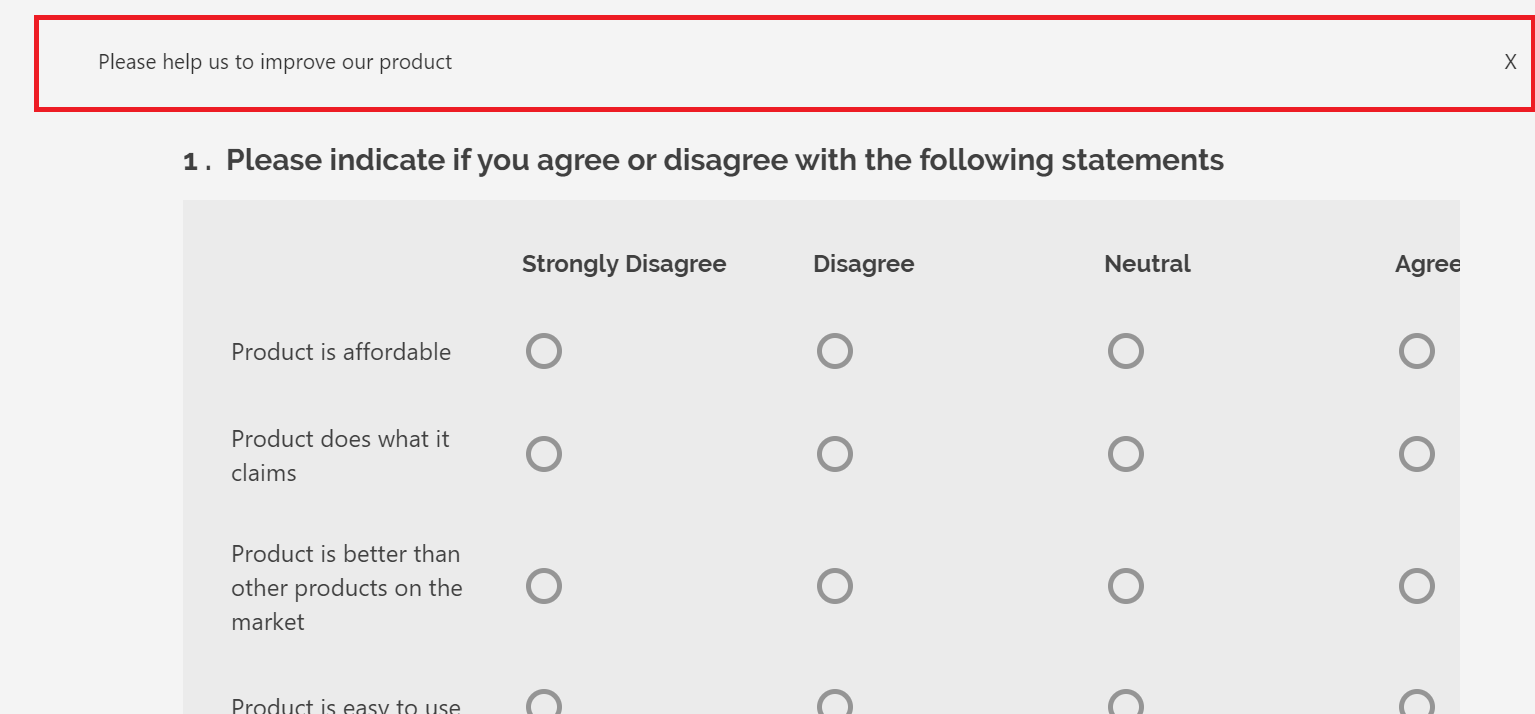Select Agree for Product is affordable

(x=1416, y=351)
